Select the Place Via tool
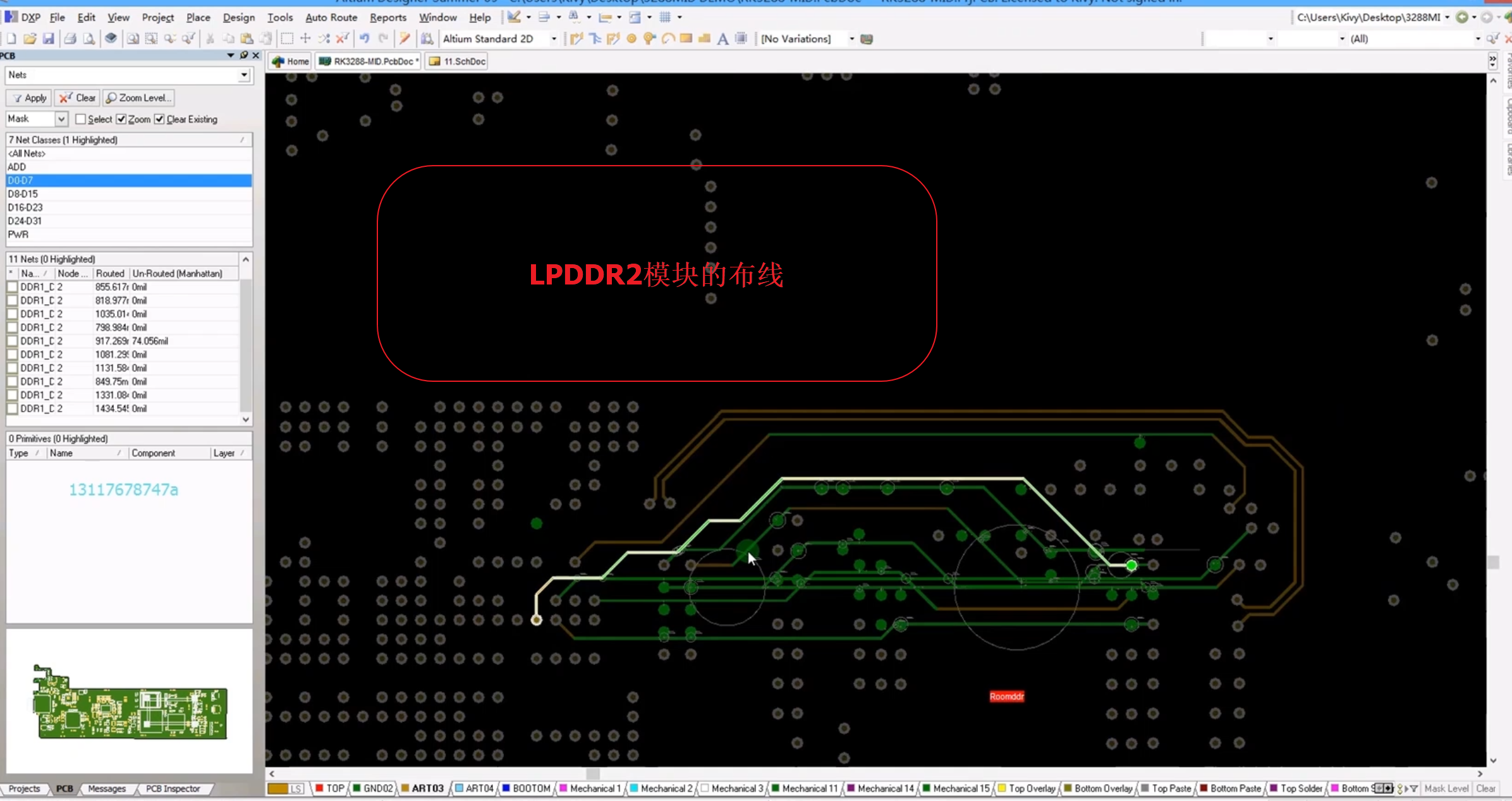The height and width of the screenshot is (801, 1512). (x=649, y=39)
